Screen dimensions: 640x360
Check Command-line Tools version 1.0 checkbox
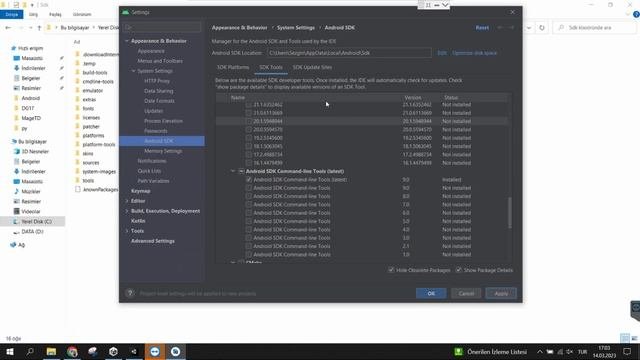249,255
